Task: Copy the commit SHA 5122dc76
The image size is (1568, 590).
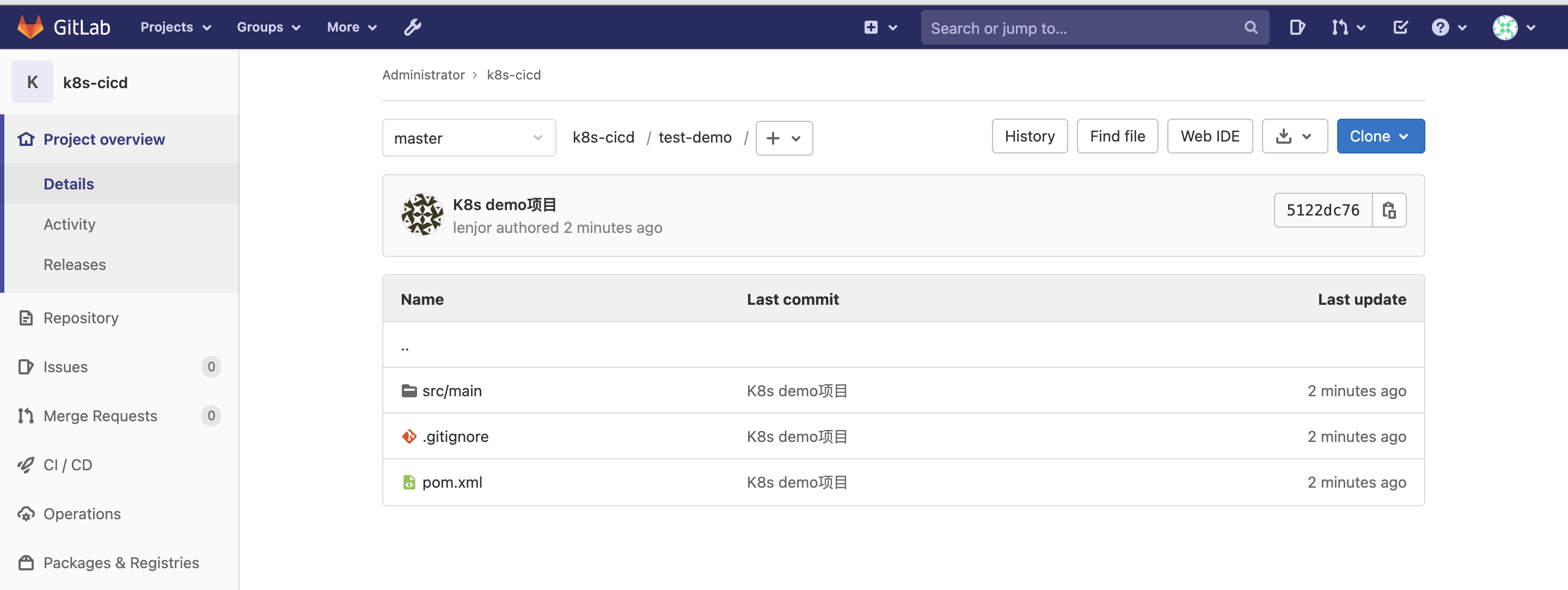Action: tap(1388, 211)
